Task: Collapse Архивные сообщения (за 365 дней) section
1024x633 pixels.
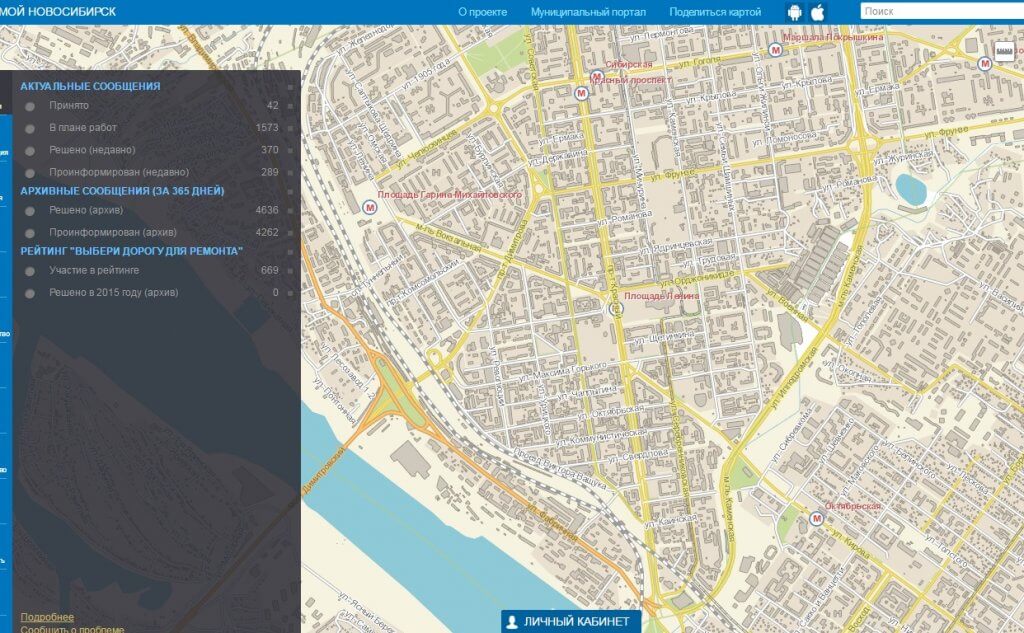Action: (x=122, y=190)
